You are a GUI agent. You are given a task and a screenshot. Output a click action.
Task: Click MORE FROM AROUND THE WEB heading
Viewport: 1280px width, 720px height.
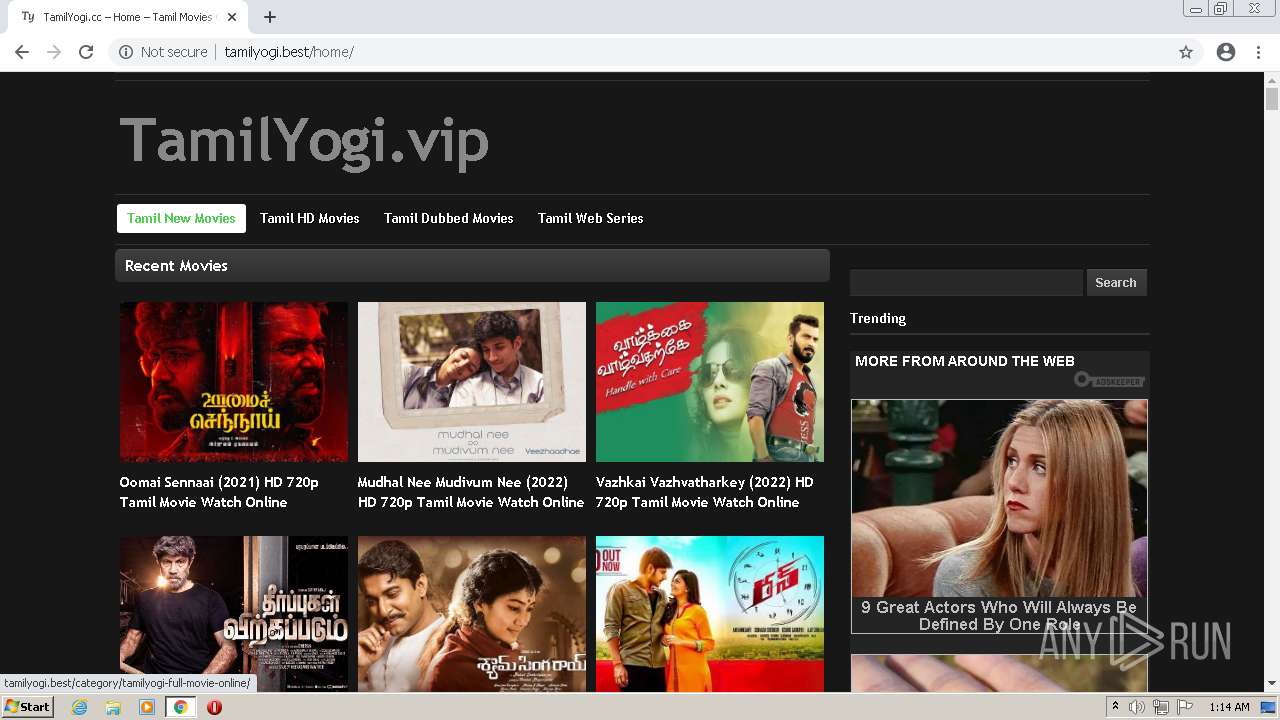[x=965, y=361]
